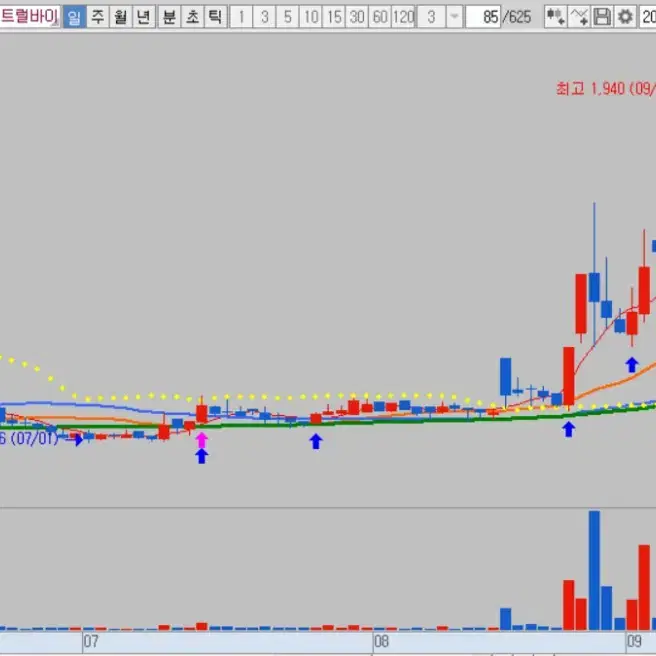Screen dimensions: 656x656
Task: Choose the 5 interval button
Action: coord(287,17)
